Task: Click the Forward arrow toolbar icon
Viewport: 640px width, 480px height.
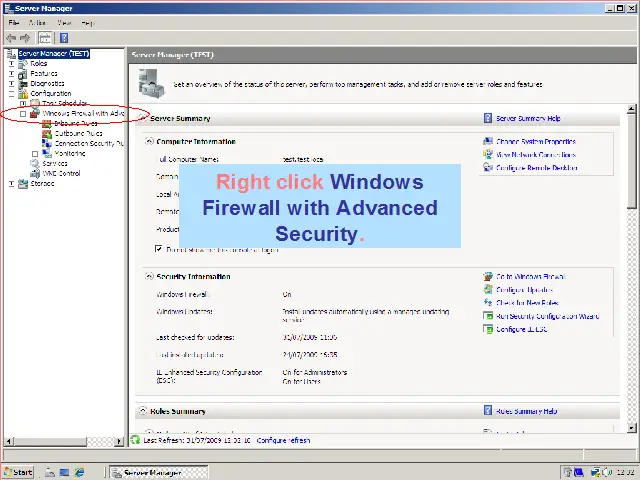Action: 25,38
